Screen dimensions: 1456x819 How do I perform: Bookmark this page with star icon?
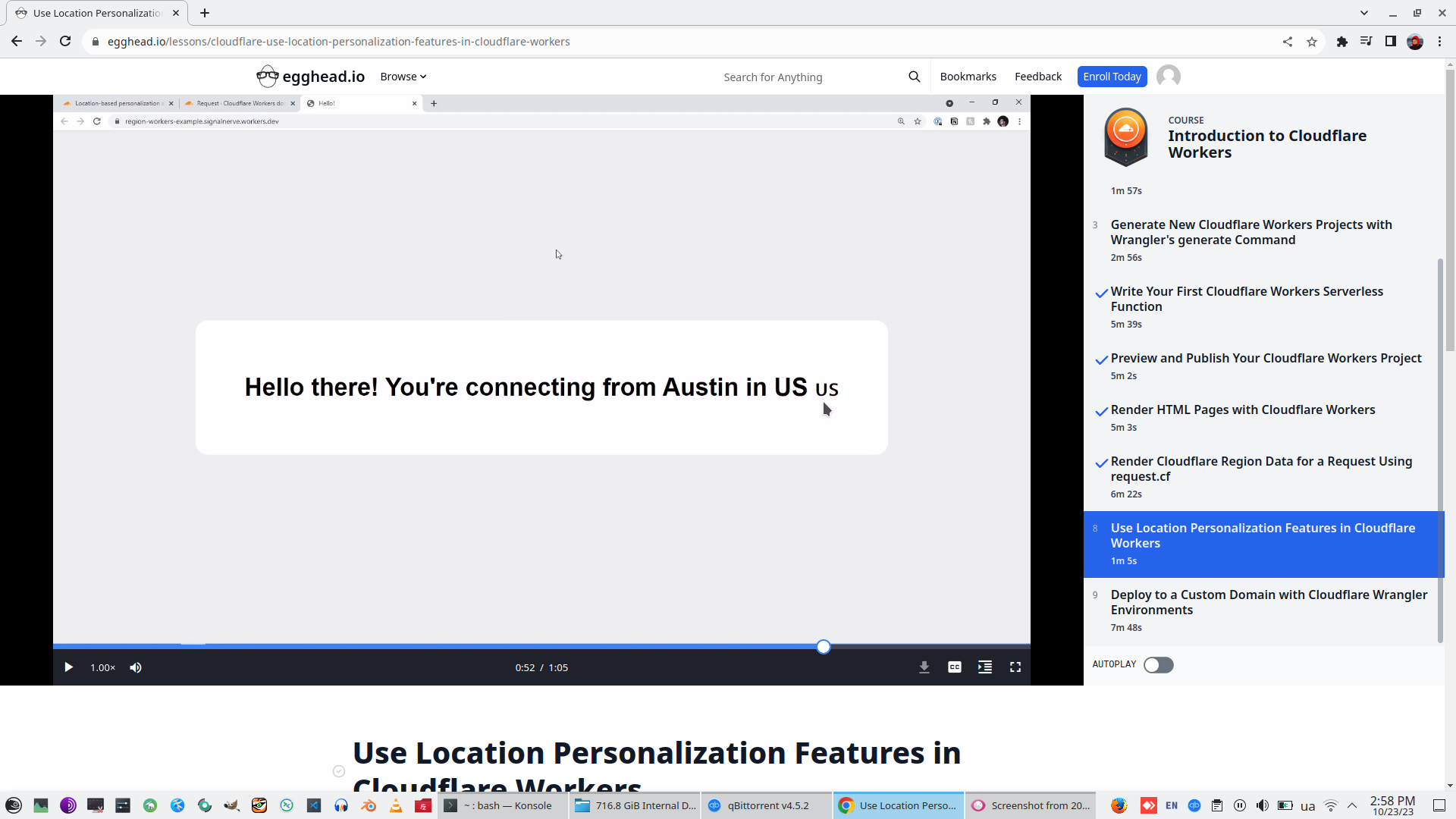click(x=1312, y=42)
